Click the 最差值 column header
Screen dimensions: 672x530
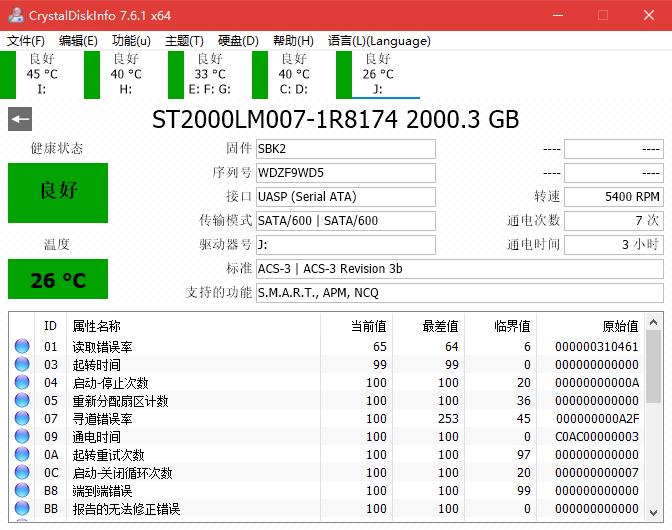pyautogui.click(x=429, y=326)
